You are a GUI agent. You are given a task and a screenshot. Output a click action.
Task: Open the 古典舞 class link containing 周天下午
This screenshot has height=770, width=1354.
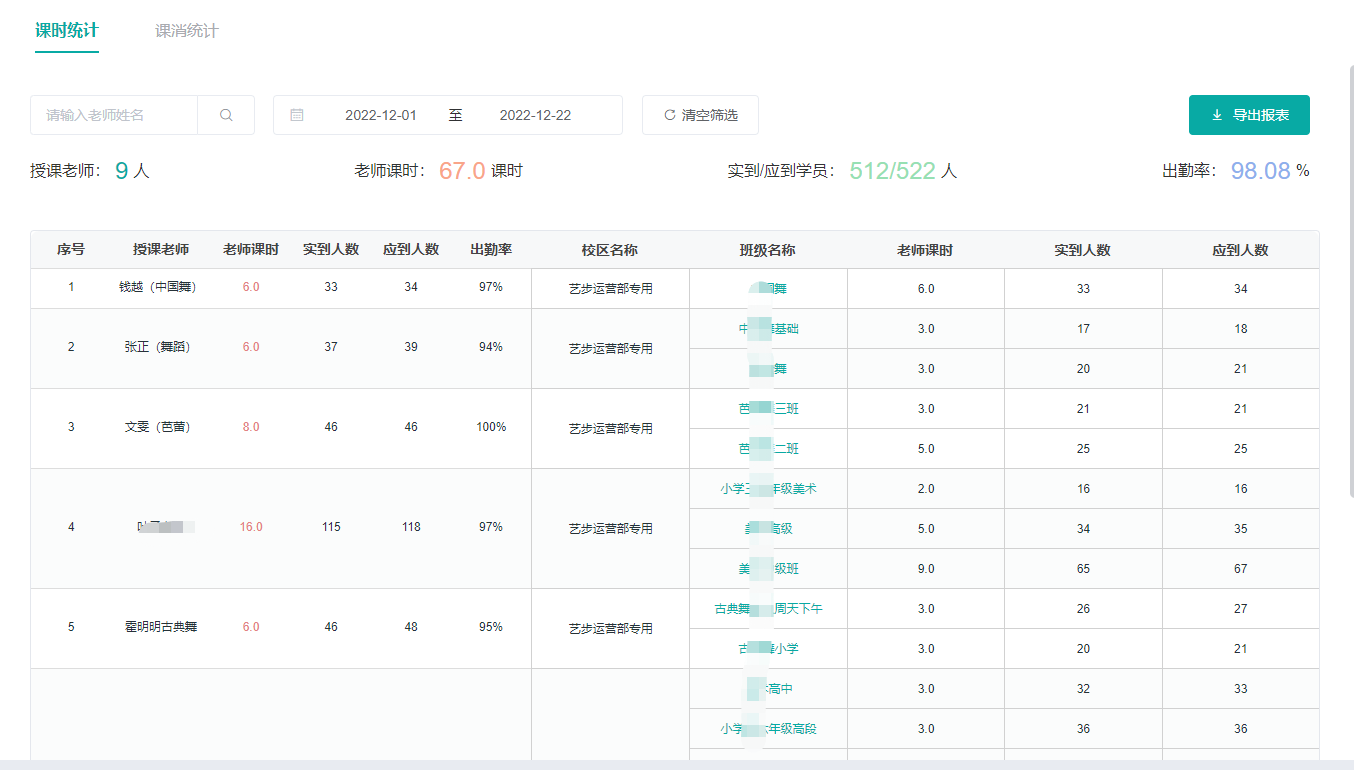pyautogui.click(x=767, y=608)
